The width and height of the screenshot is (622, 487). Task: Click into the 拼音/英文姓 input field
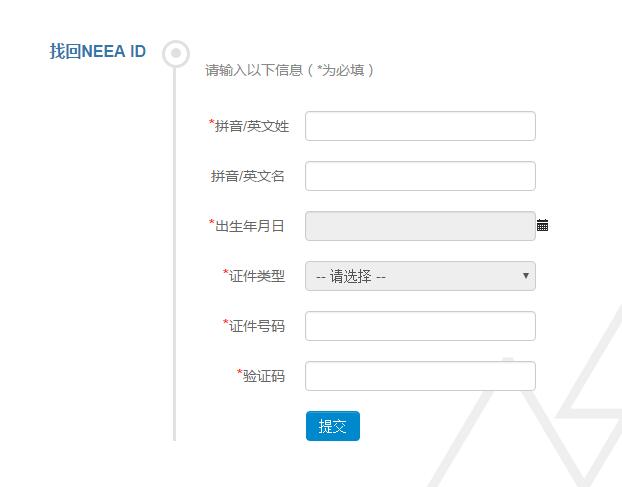(x=420, y=126)
